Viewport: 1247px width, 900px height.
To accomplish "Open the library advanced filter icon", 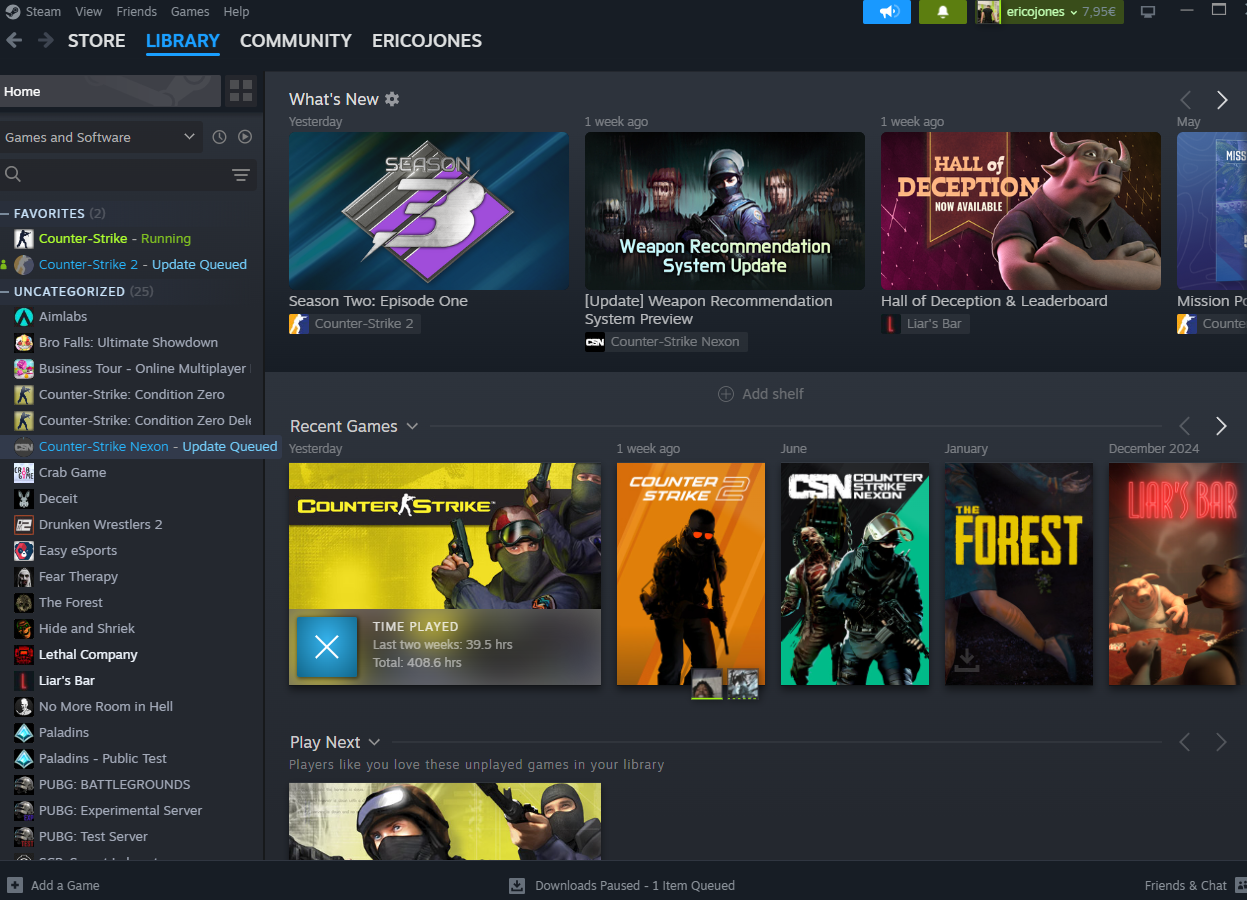I will 241,175.
